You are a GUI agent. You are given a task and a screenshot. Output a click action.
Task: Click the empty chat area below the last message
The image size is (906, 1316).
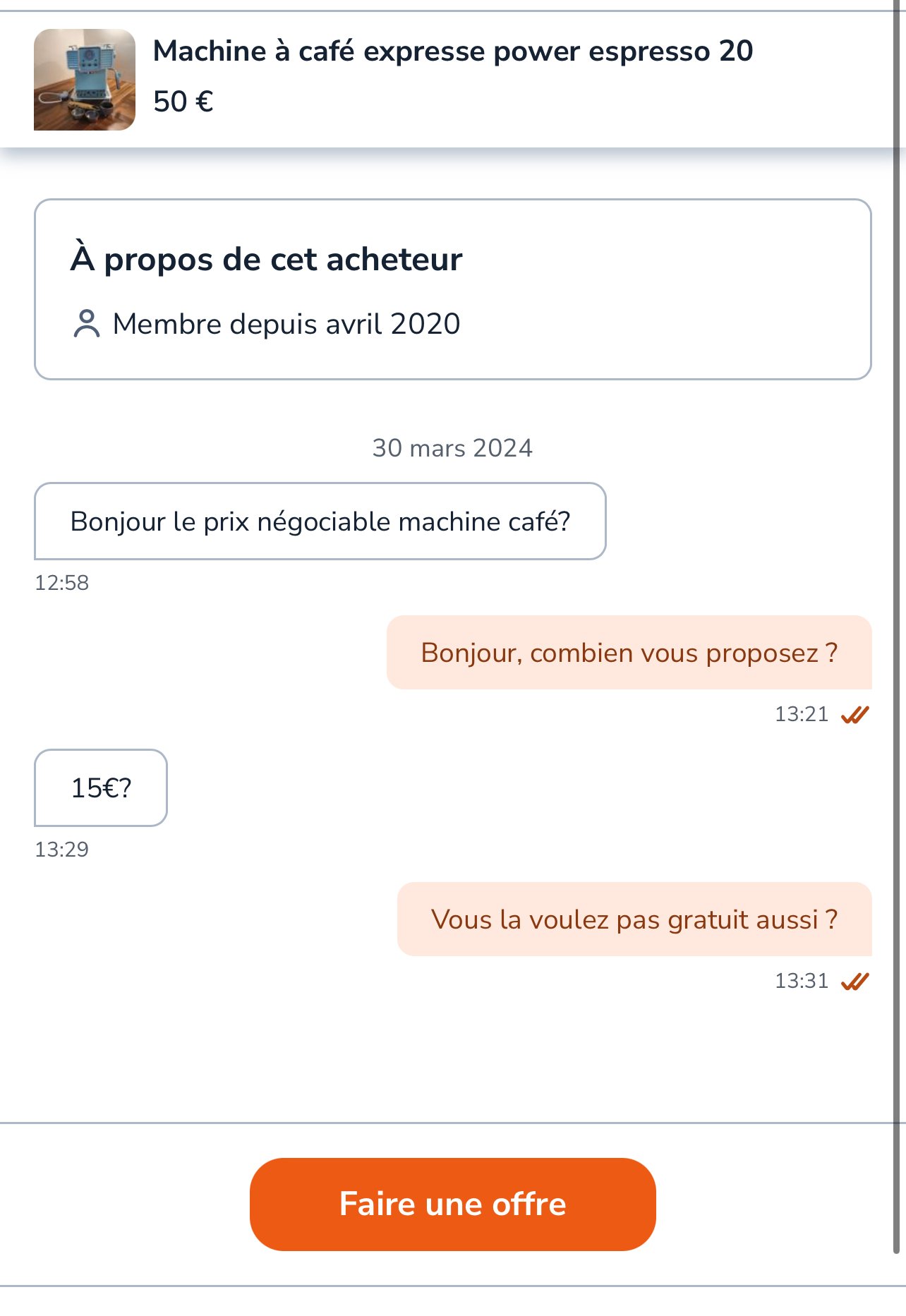[x=452, y=1058]
